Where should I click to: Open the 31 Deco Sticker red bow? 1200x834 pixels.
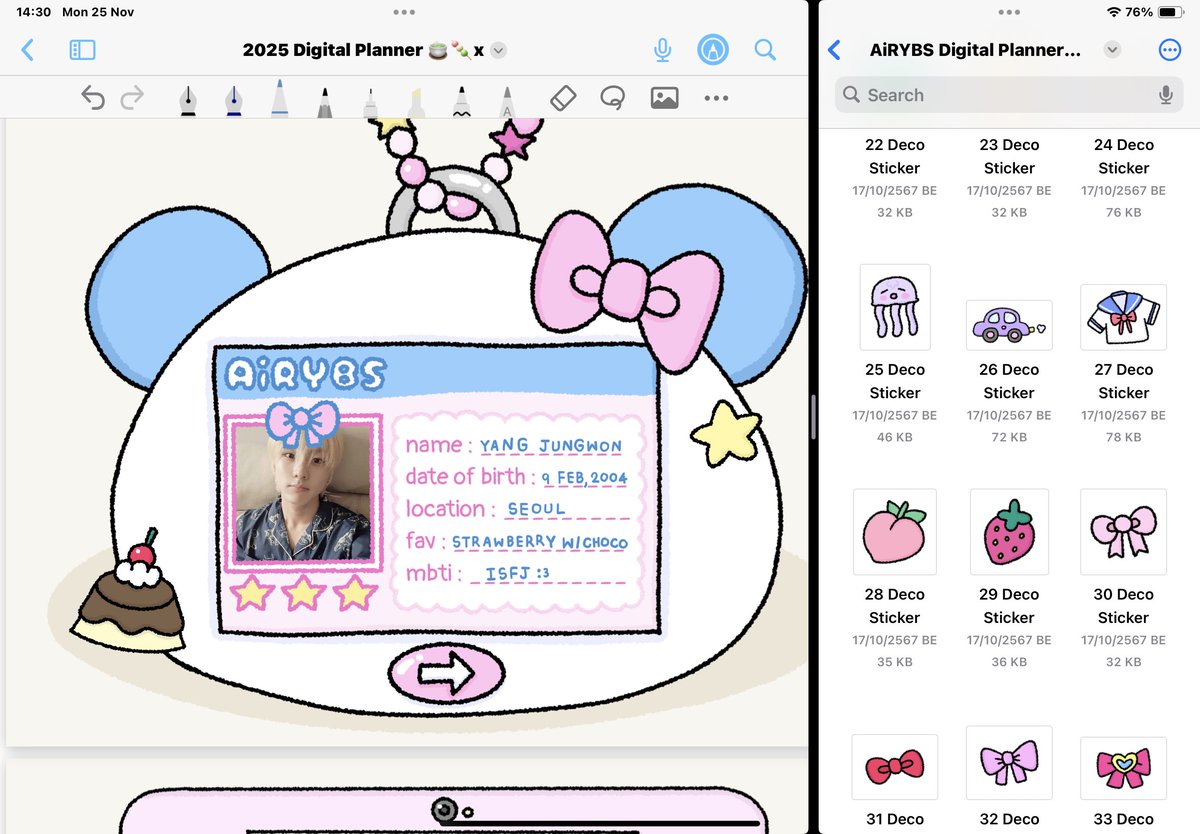pos(895,766)
